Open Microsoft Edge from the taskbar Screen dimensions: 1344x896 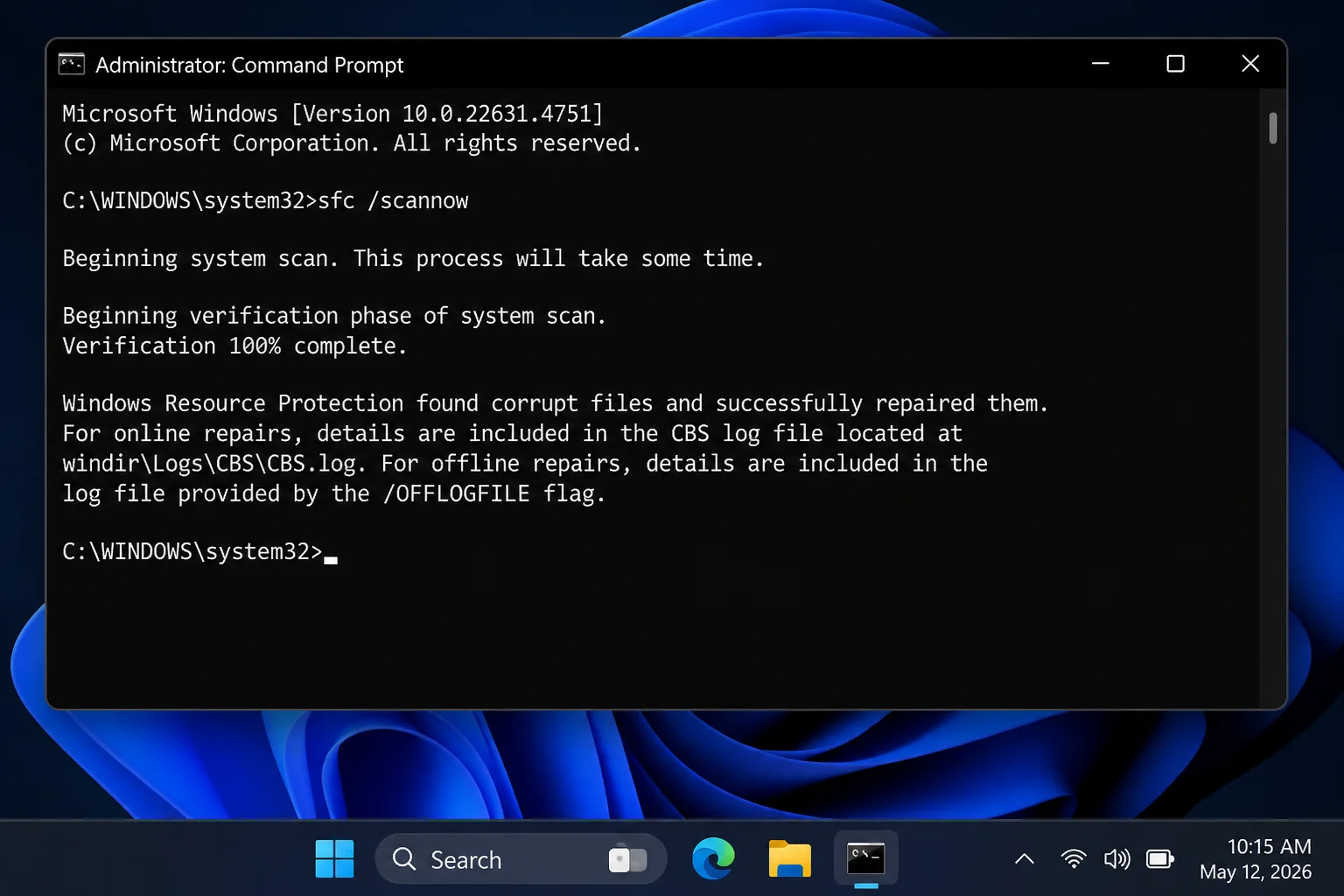click(713, 858)
